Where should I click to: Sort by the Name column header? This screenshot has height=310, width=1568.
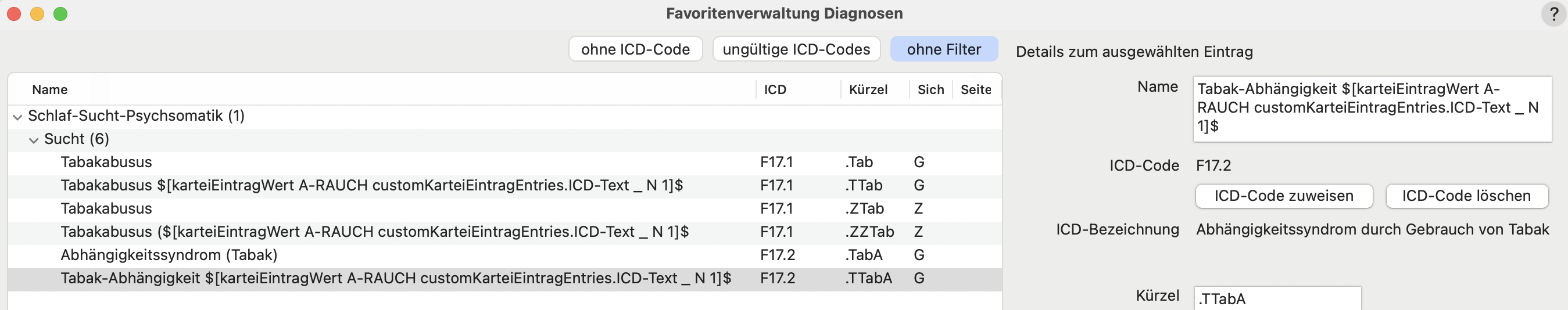[50, 90]
